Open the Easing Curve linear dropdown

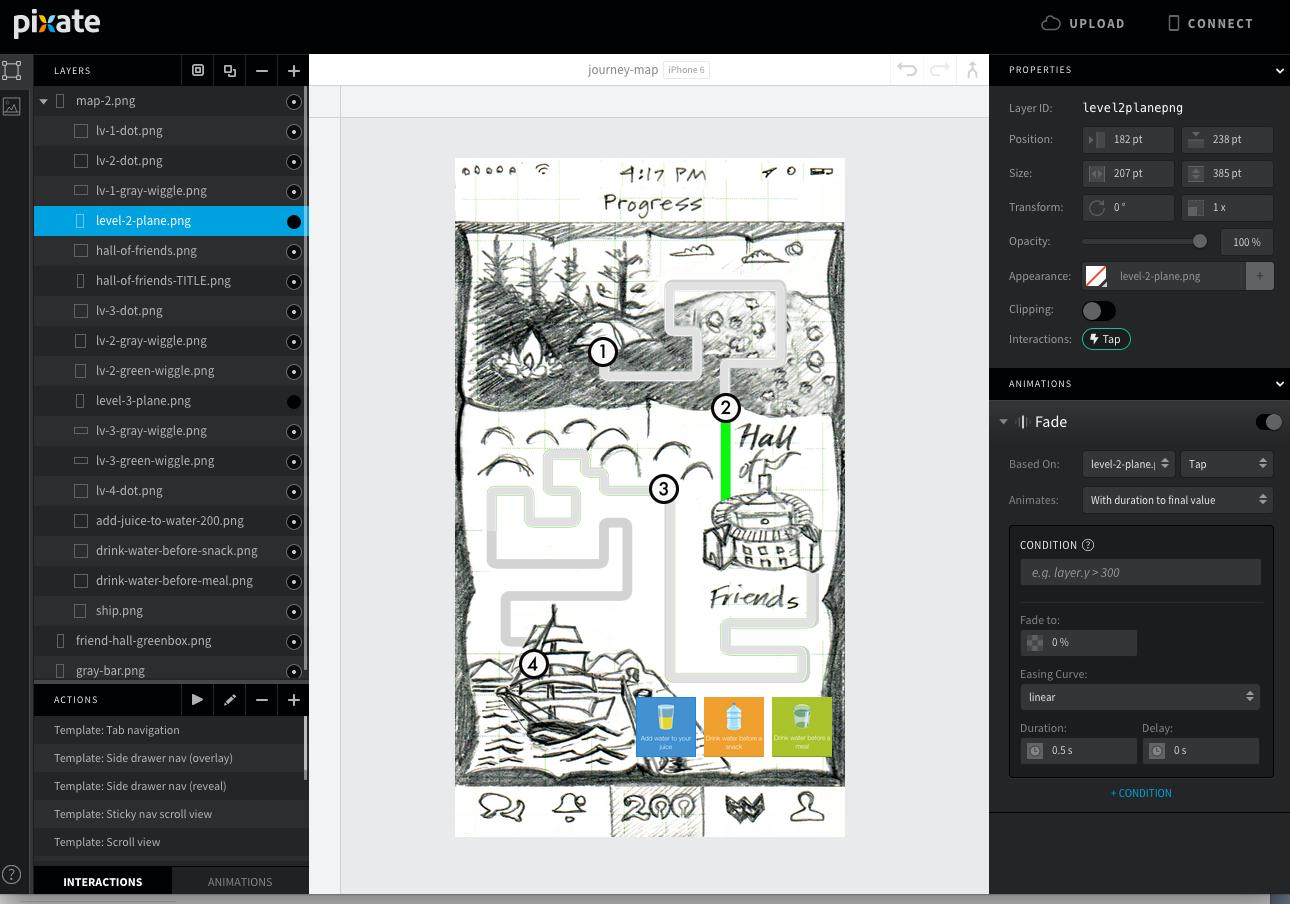(1140, 696)
